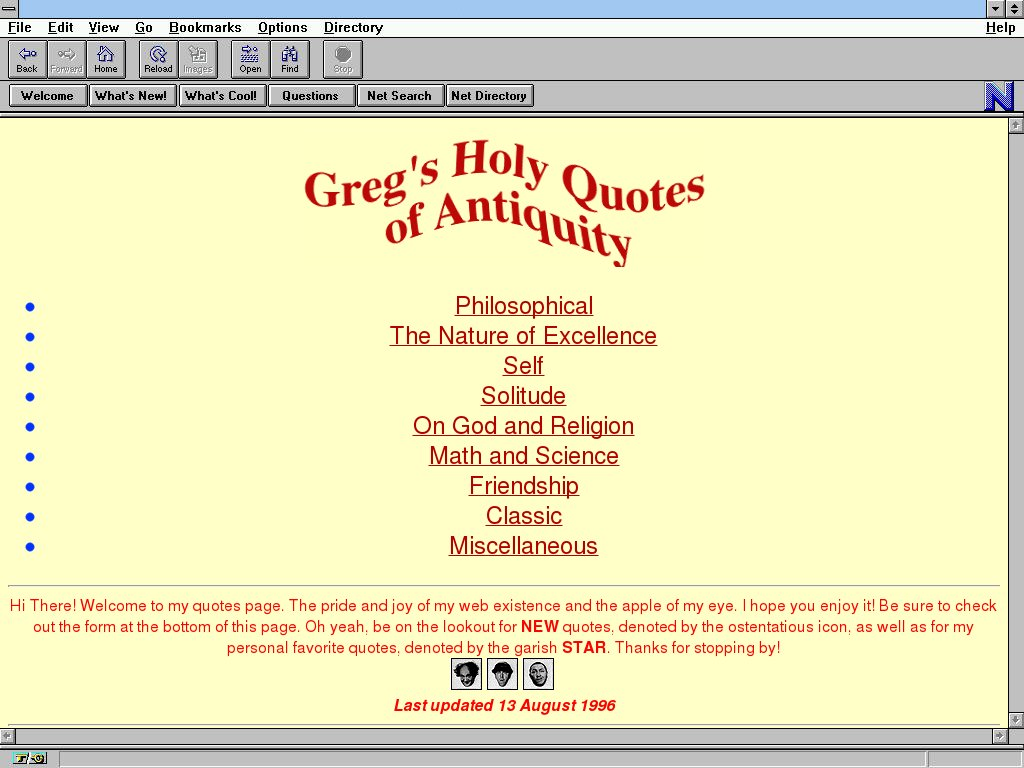Click the Open location icon
The image size is (1024, 768).
tap(250, 59)
